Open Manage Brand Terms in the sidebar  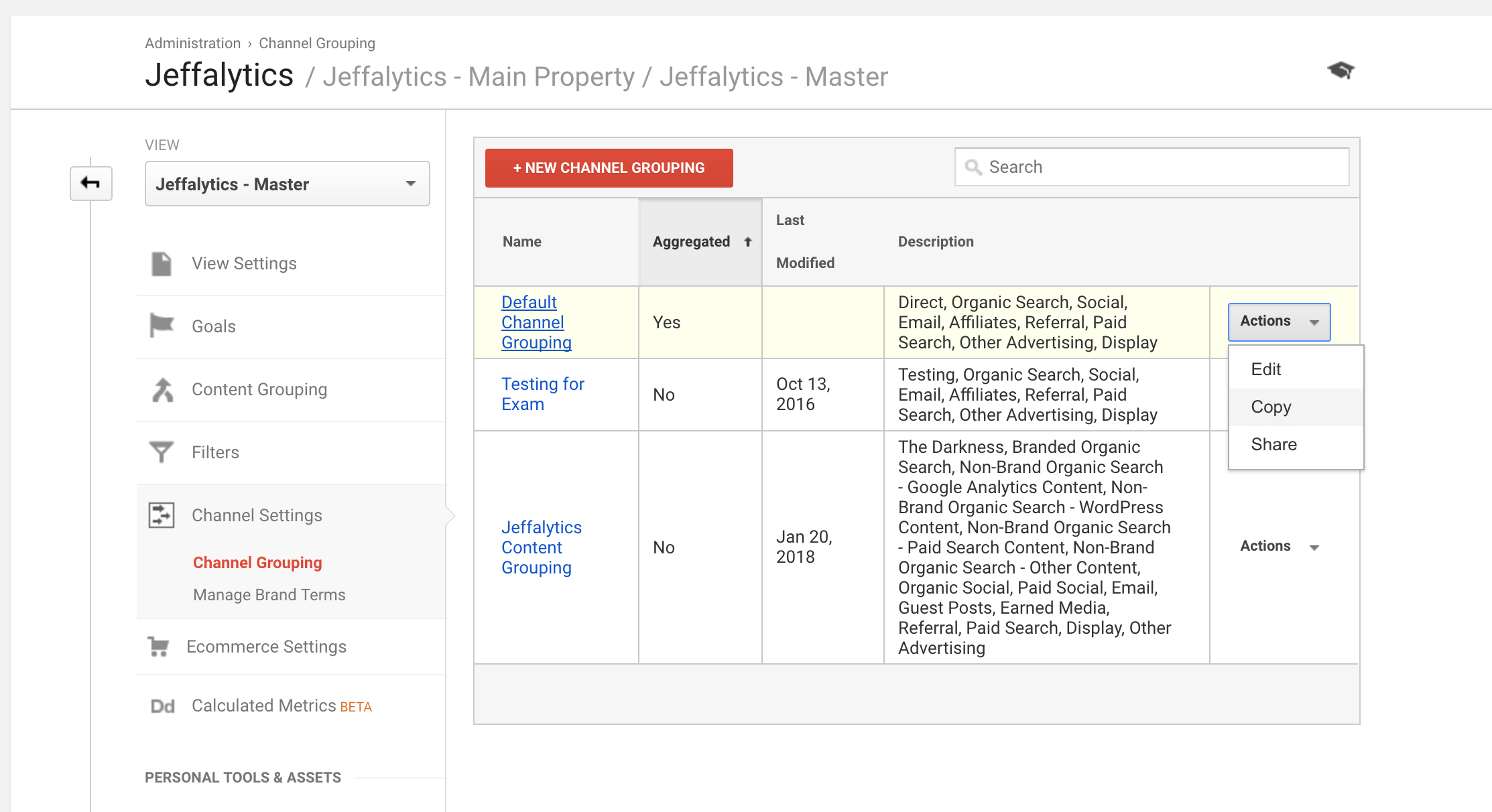(269, 595)
